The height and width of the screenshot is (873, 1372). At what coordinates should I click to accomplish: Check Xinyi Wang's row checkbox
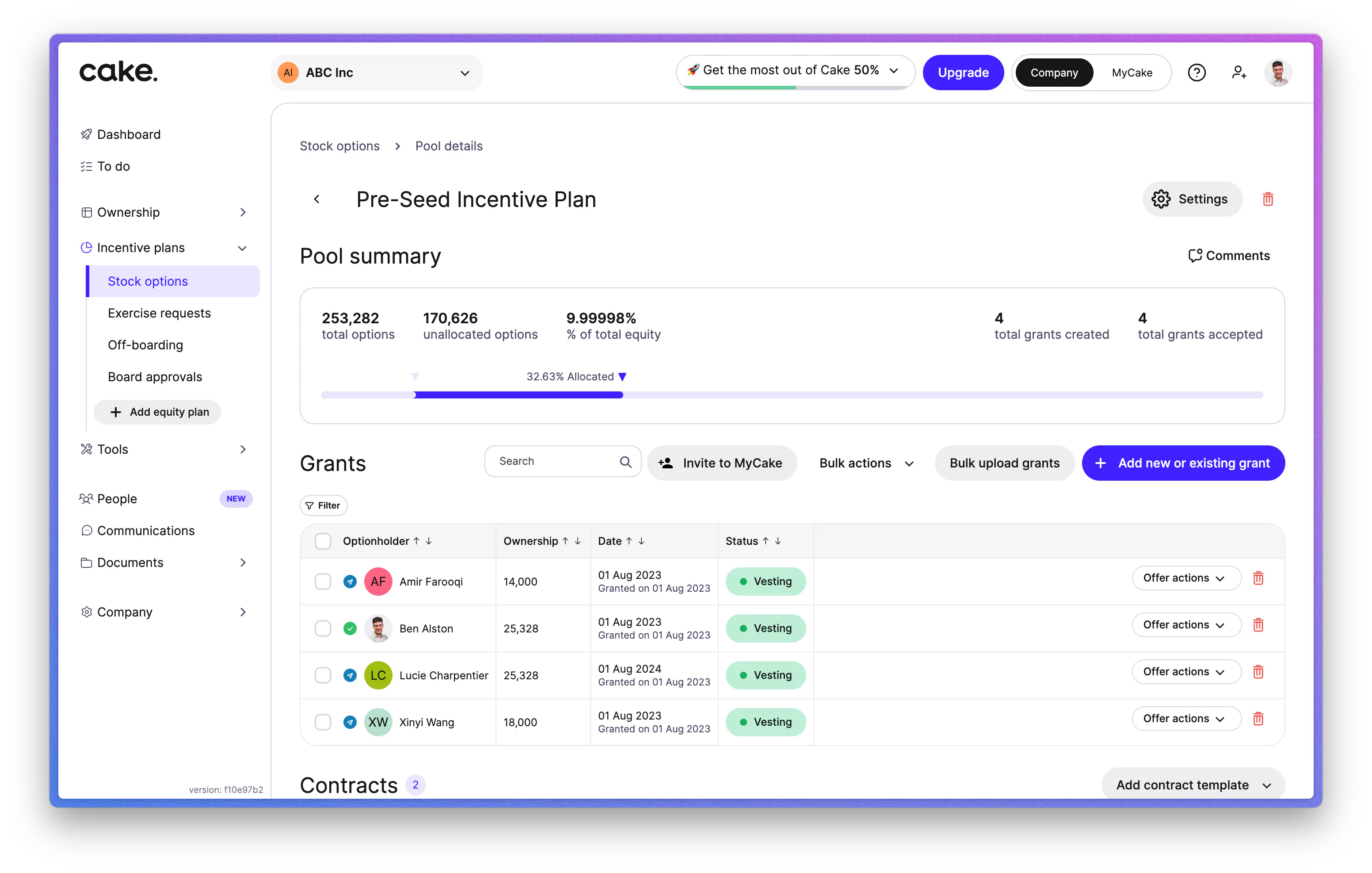(x=323, y=721)
